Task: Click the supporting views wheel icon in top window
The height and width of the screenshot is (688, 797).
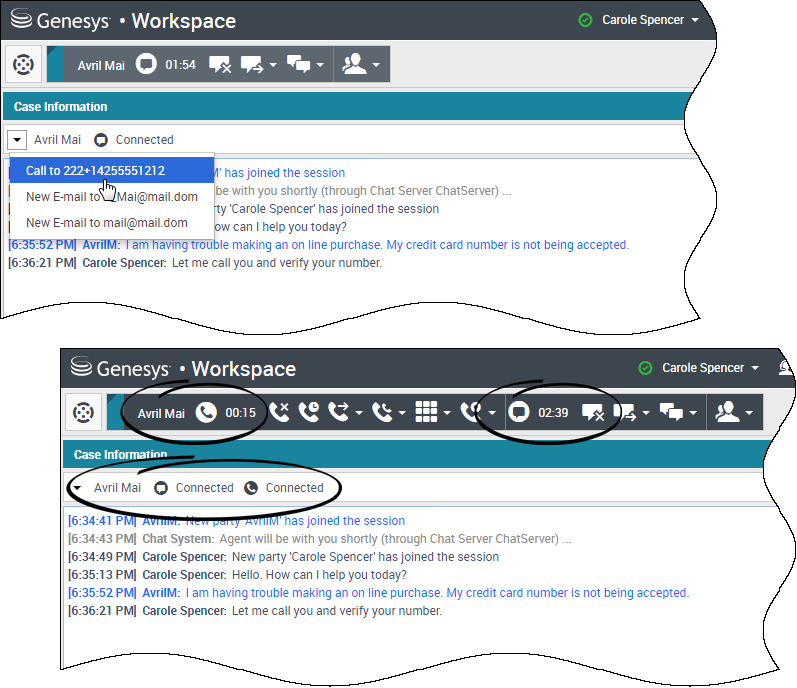Action: (x=23, y=65)
